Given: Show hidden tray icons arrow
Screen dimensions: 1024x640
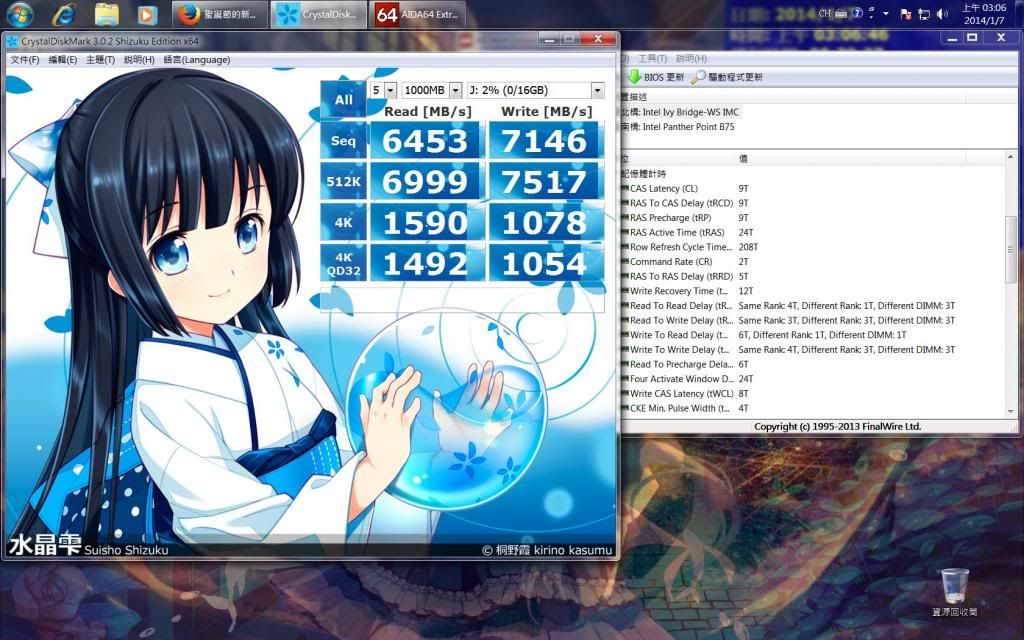Looking at the screenshot, I should point(886,13).
